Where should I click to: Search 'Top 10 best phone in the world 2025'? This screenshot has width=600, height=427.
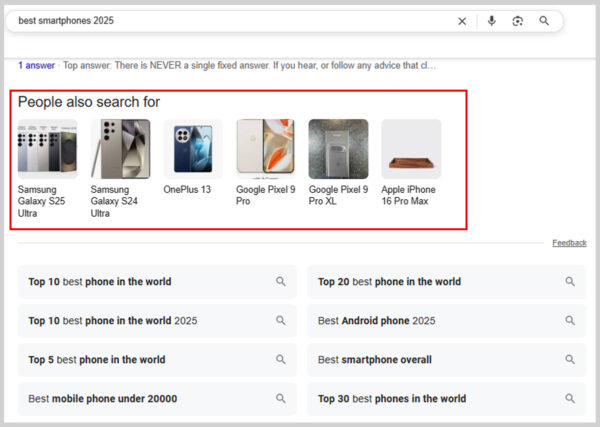pos(157,321)
